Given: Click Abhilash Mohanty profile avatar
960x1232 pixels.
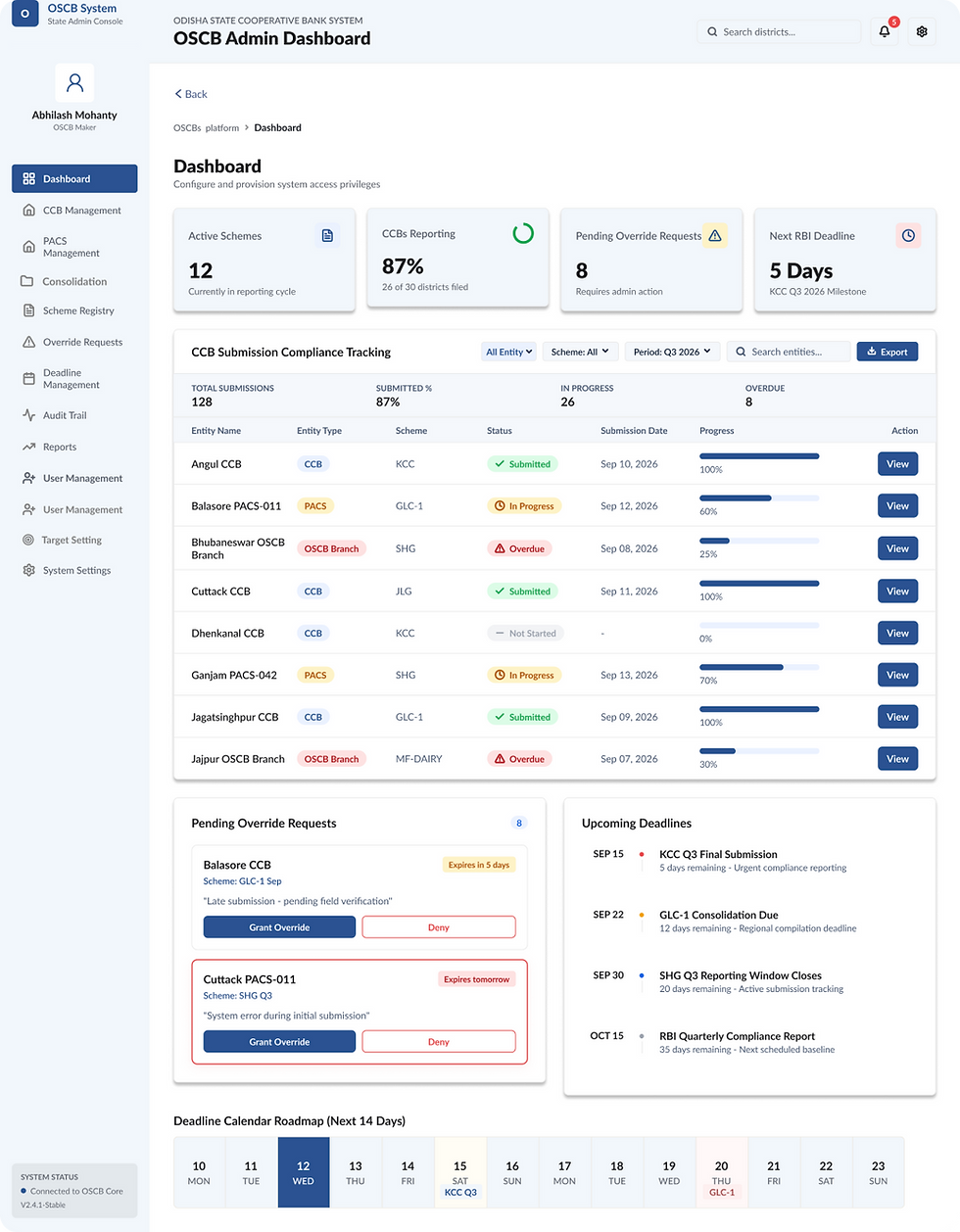Looking at the screenshot, I should click(74, 83).
